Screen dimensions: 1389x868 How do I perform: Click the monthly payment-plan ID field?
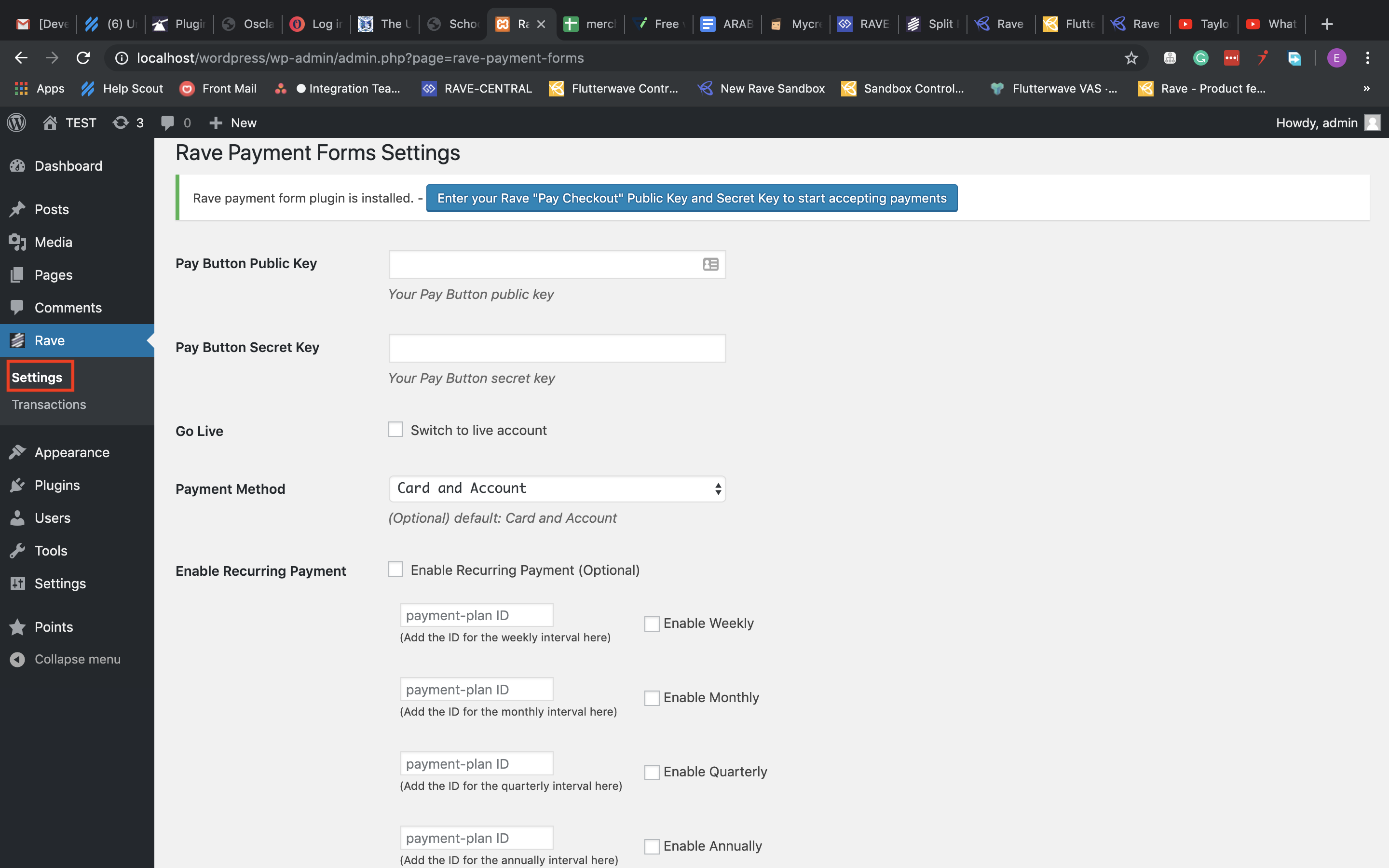[477, 689]
